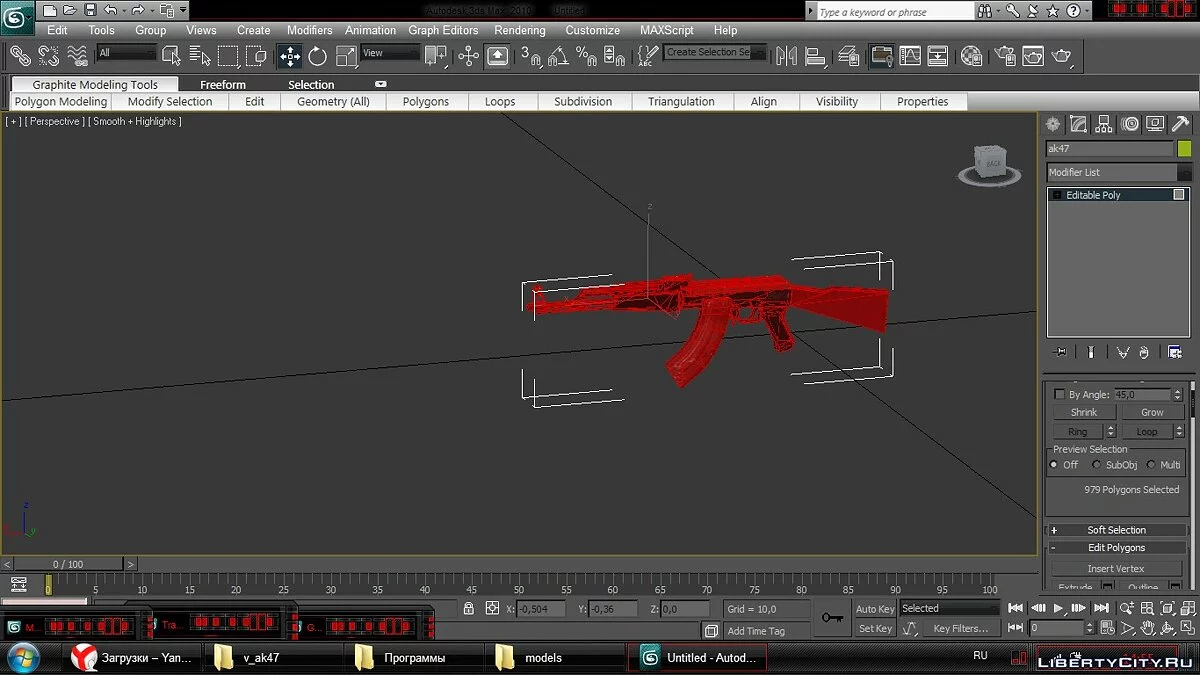The height and width of the screenshot is (675, 1200).
Task: Click the ak47 object color swatch
Action: pos(1184,149)
